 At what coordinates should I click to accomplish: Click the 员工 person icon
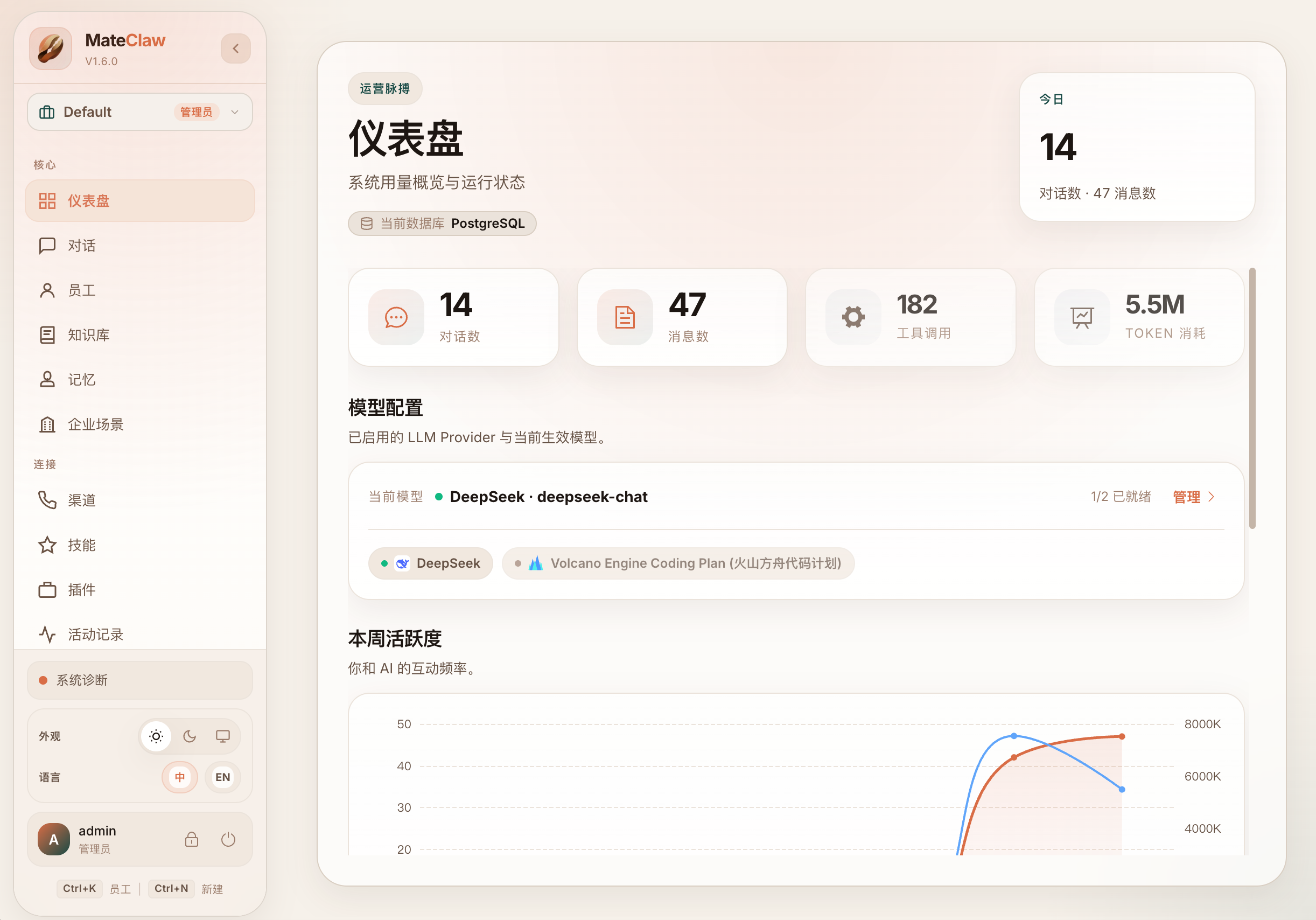[47, 290]
